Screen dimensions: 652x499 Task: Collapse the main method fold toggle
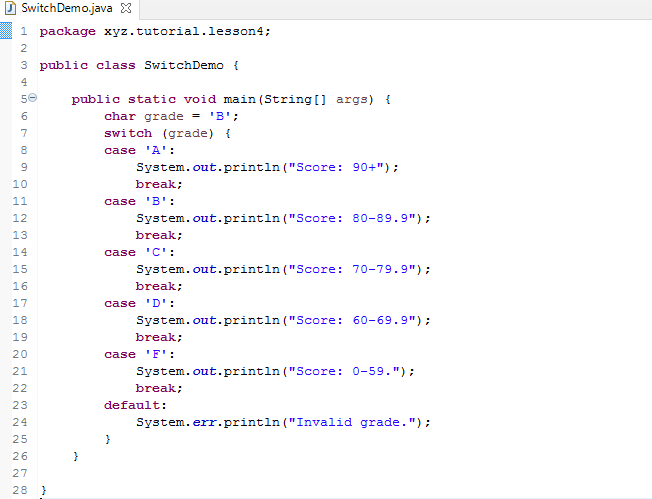coord(31,98)
